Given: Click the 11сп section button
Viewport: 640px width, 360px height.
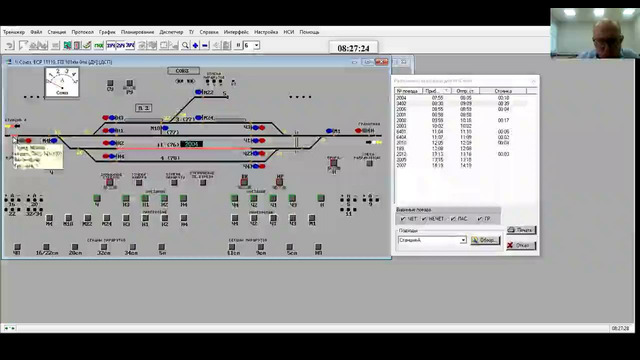Looking at the screenshot, I should pos(232,247).
